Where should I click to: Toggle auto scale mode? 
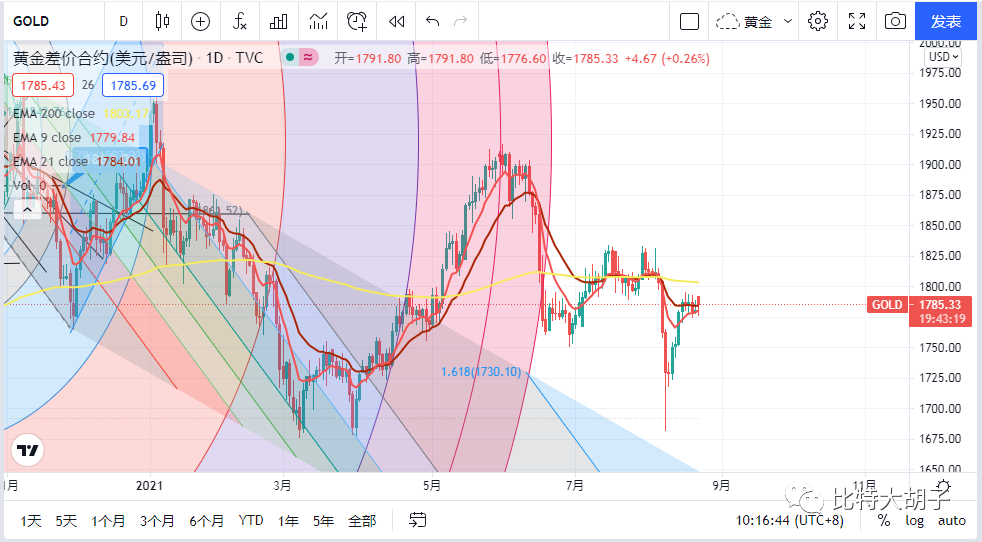[952, 521]
